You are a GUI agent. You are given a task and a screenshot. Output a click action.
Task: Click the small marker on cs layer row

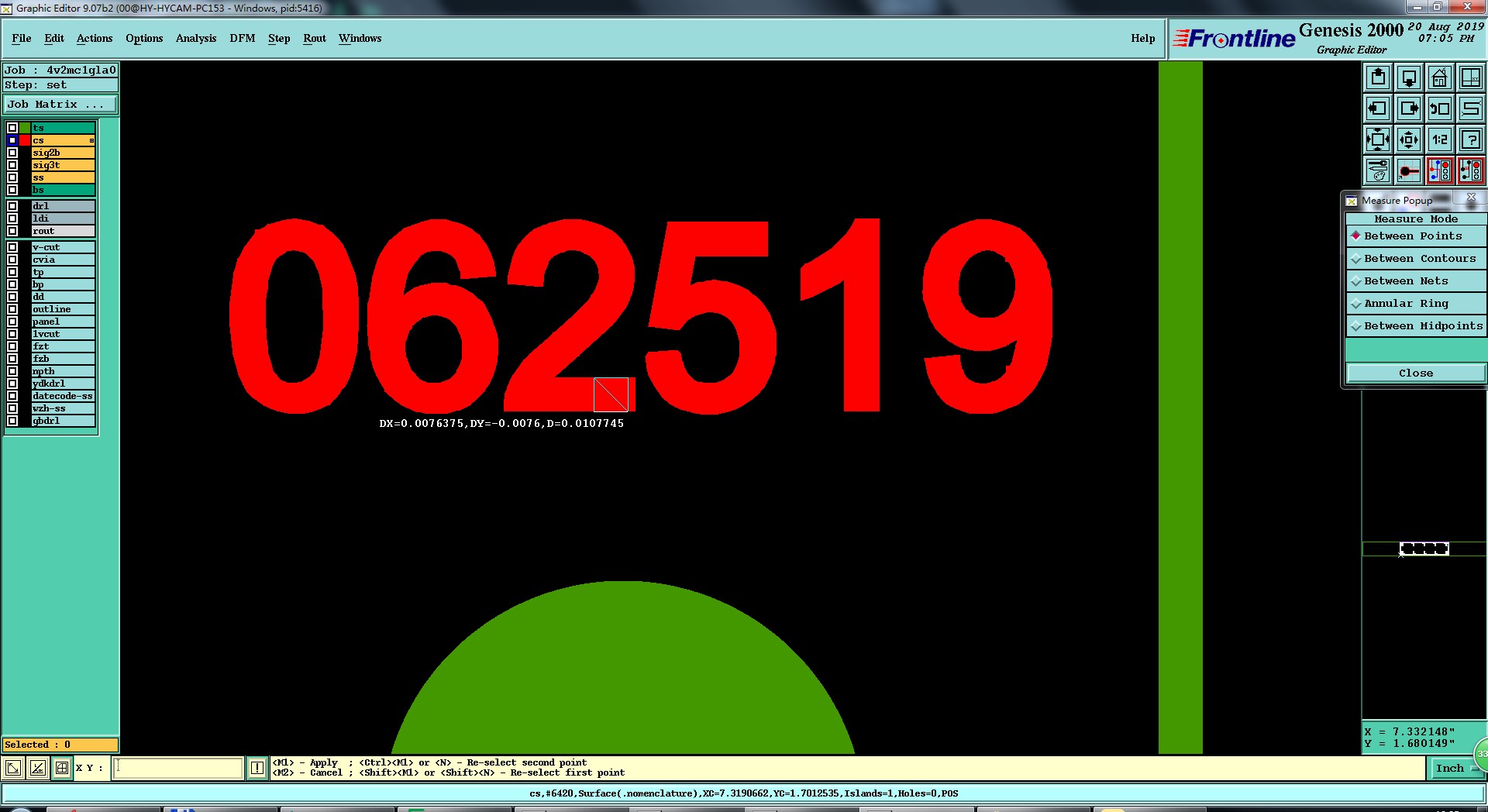tap(91, 140)
